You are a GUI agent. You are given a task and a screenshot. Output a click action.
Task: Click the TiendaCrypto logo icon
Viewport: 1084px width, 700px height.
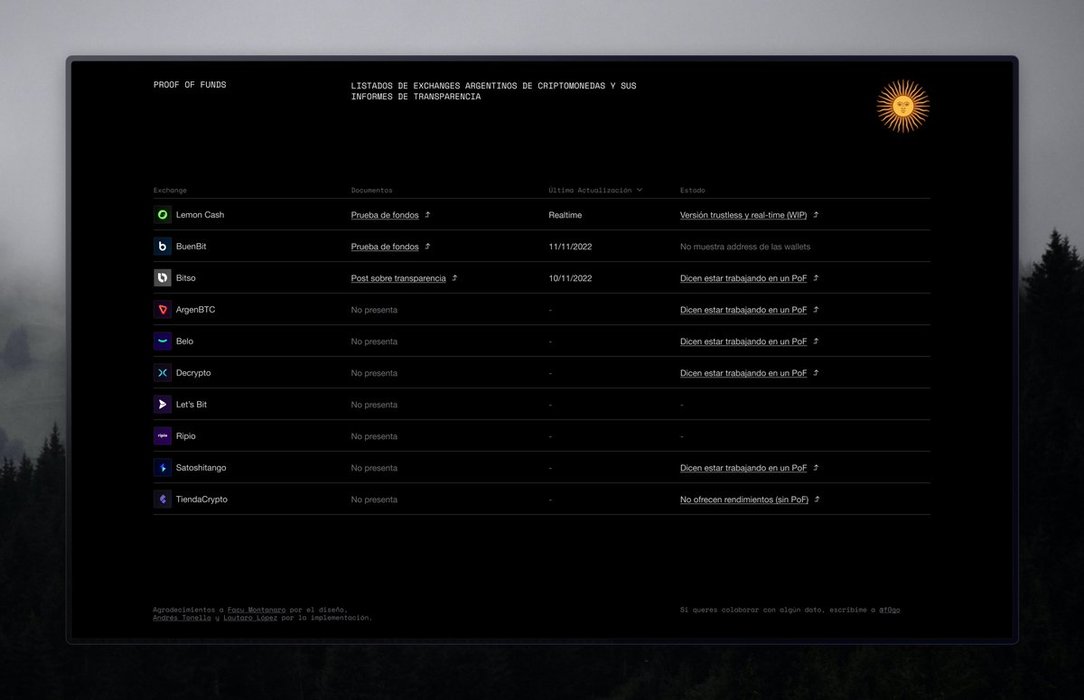click(x=163, y=499)
